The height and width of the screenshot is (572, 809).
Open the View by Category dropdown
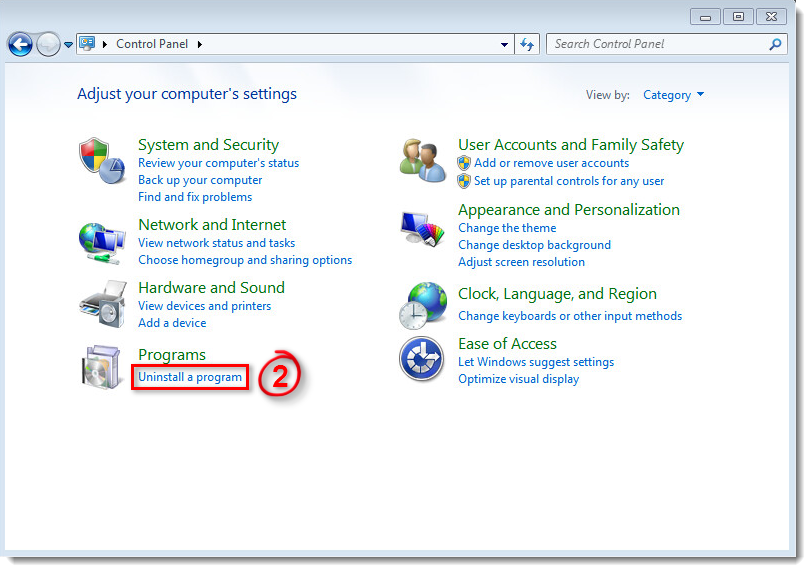point(673,95)
